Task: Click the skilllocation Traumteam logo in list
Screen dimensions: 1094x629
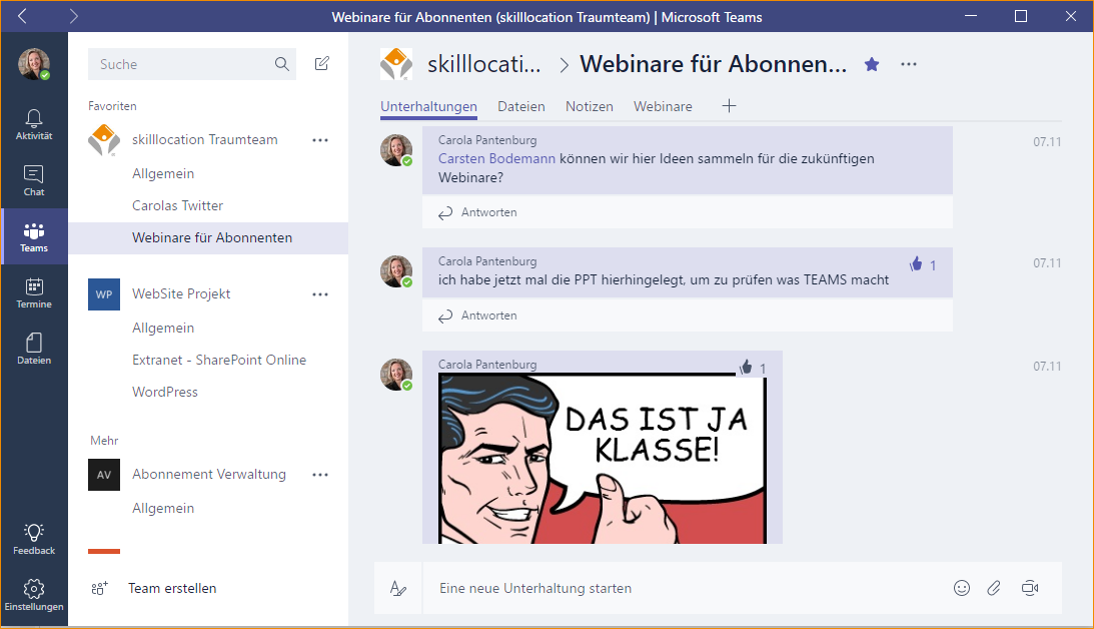Action: [x=104, y=140]
